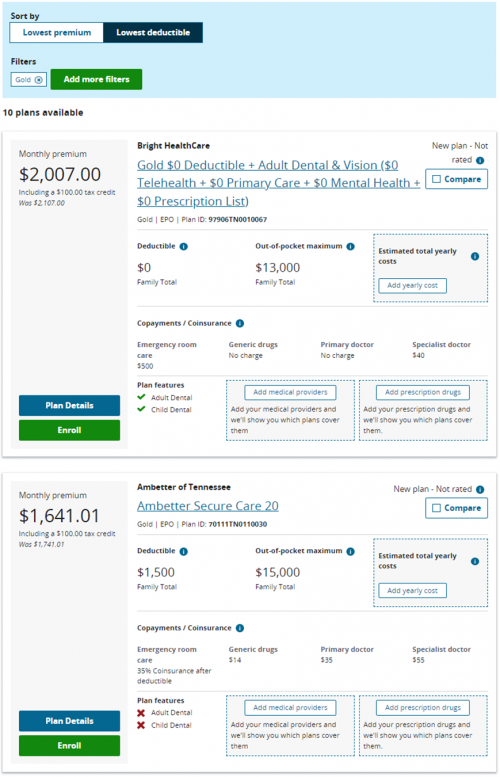
Task: Click Add more filters button
Action: click(96, 79)
